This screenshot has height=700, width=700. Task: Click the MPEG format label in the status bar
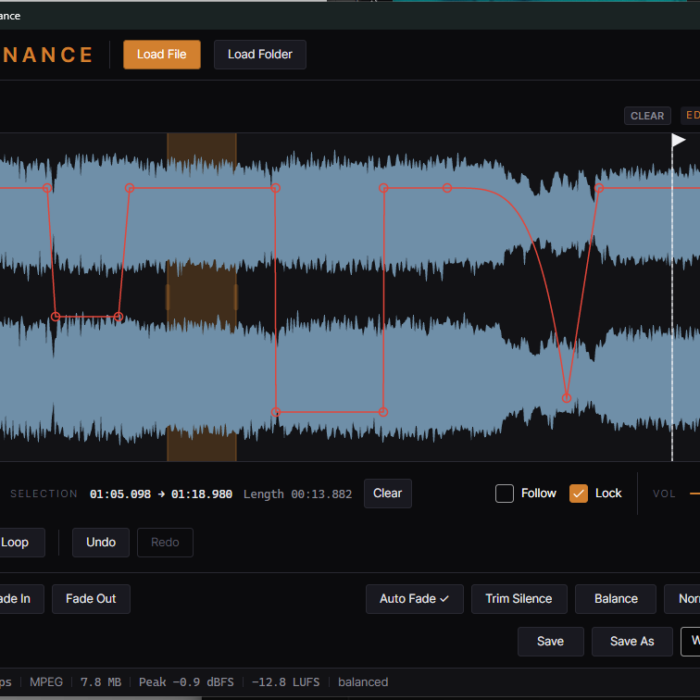[x=46, y=682]
